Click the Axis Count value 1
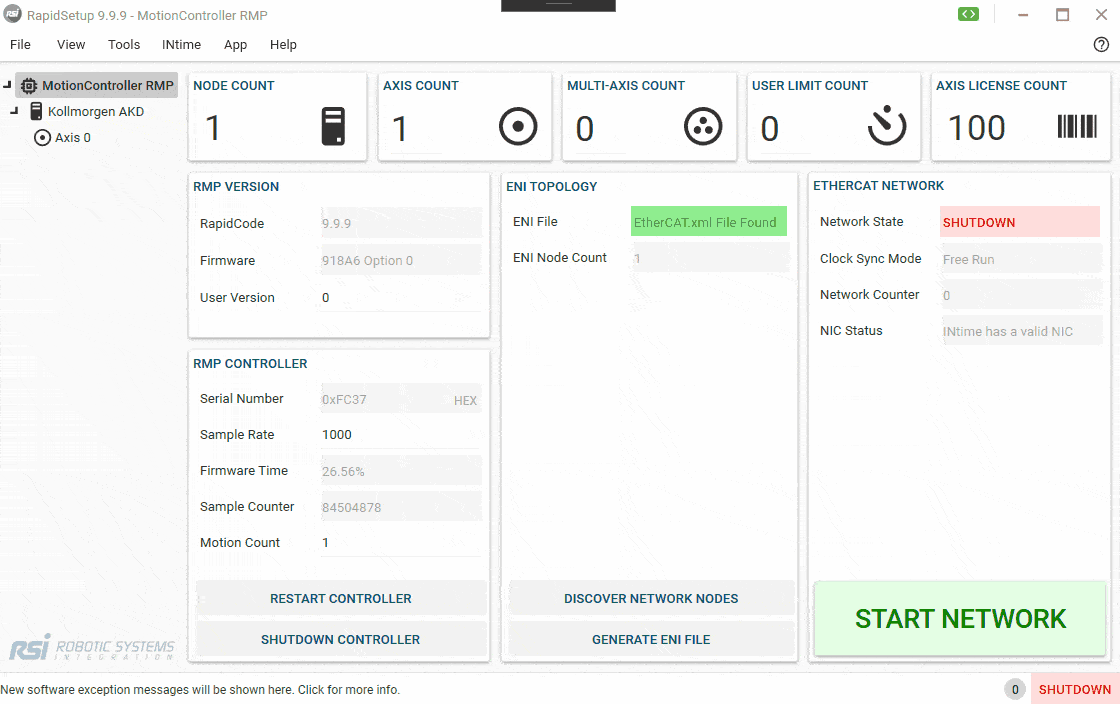The height and width of the screenshot is (704, 1120). [399, 129]
